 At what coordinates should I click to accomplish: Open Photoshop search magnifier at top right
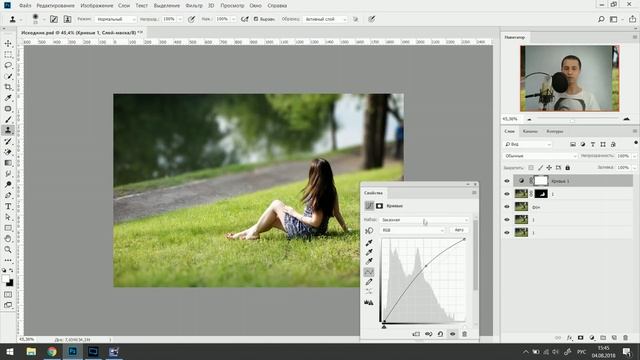click(x=601, y=19)
